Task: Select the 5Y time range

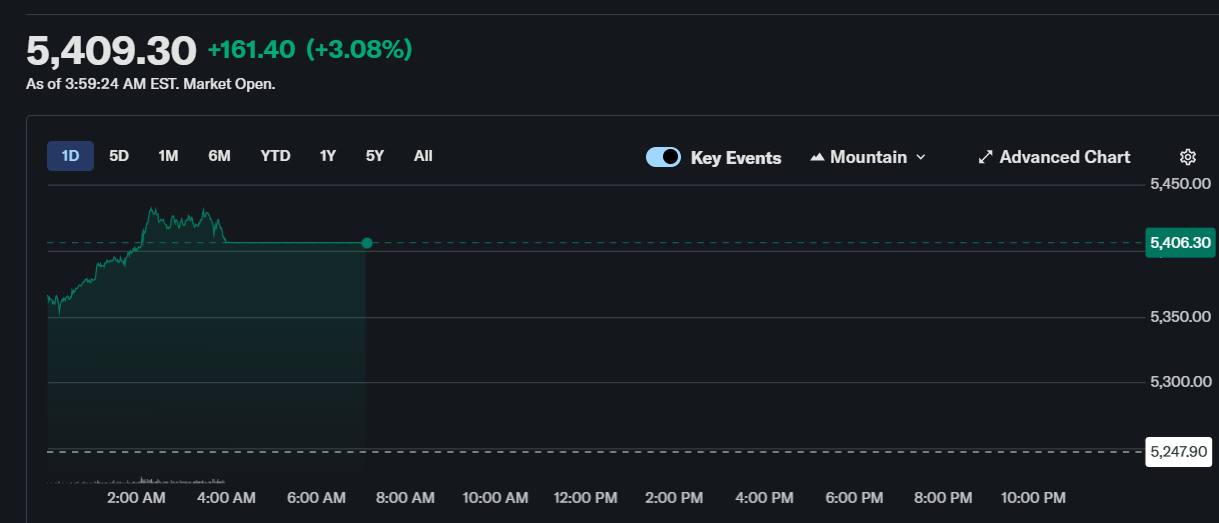Action: click(x=374, y=156)
